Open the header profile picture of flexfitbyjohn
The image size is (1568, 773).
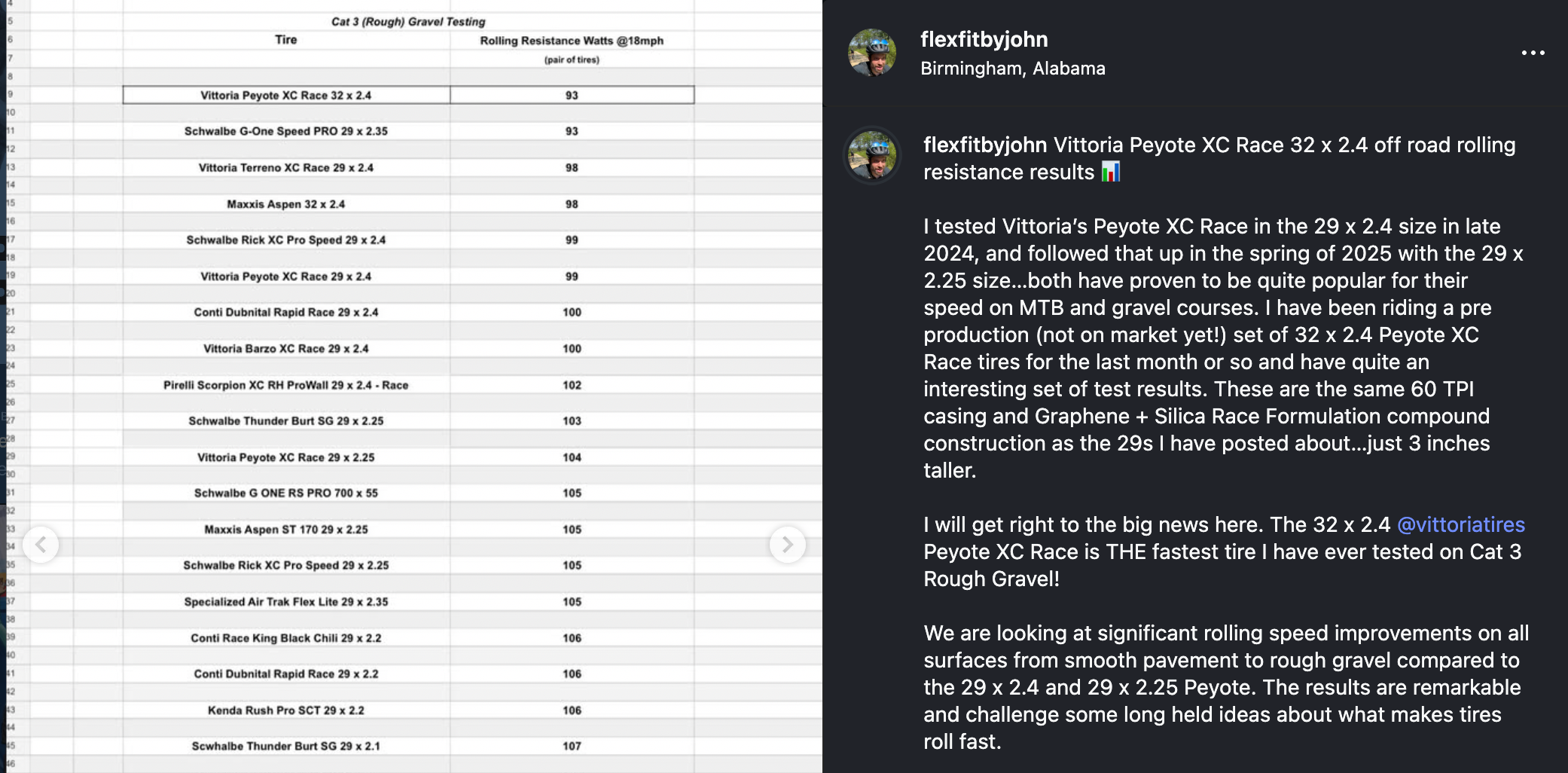click(x=872, y=53)
